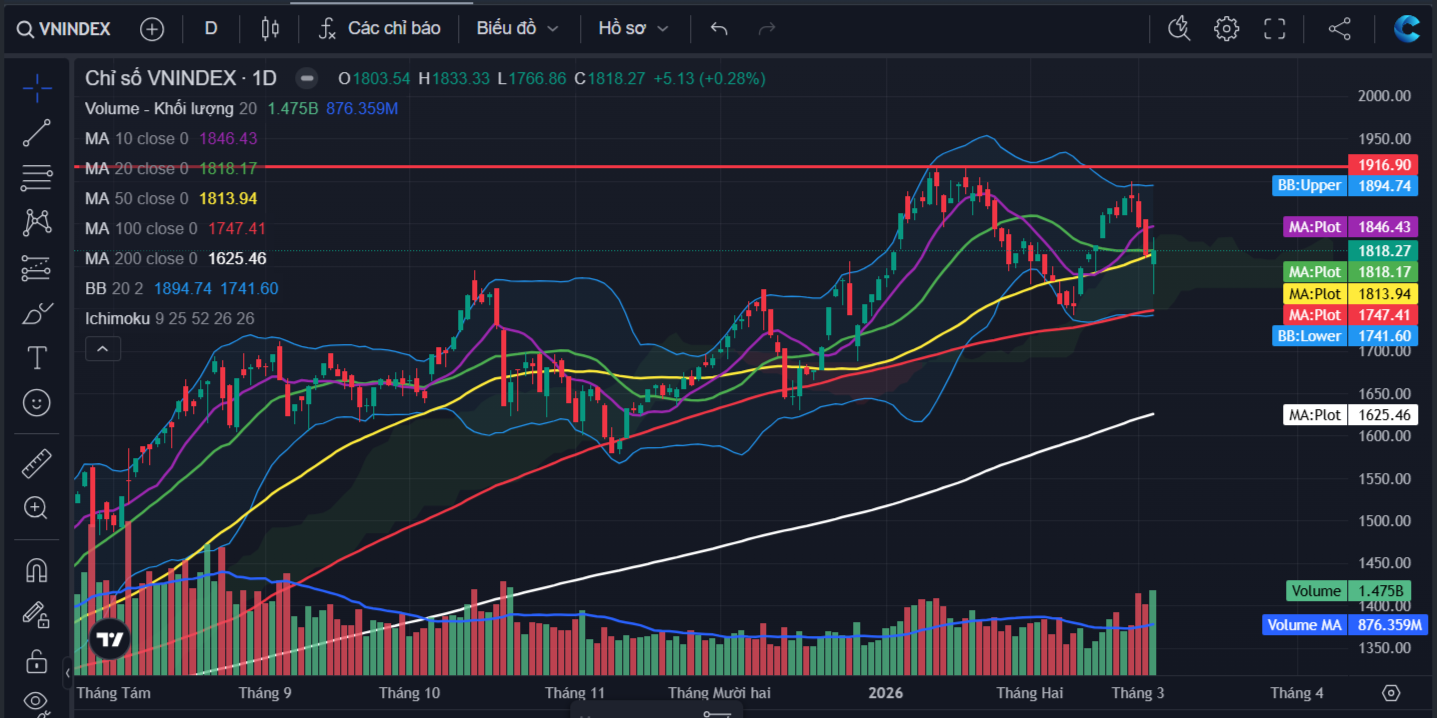This screenshot has height=718, width=1437.
Task: Open the Fibonacci and Gann tools
Action: click(37, 178)
